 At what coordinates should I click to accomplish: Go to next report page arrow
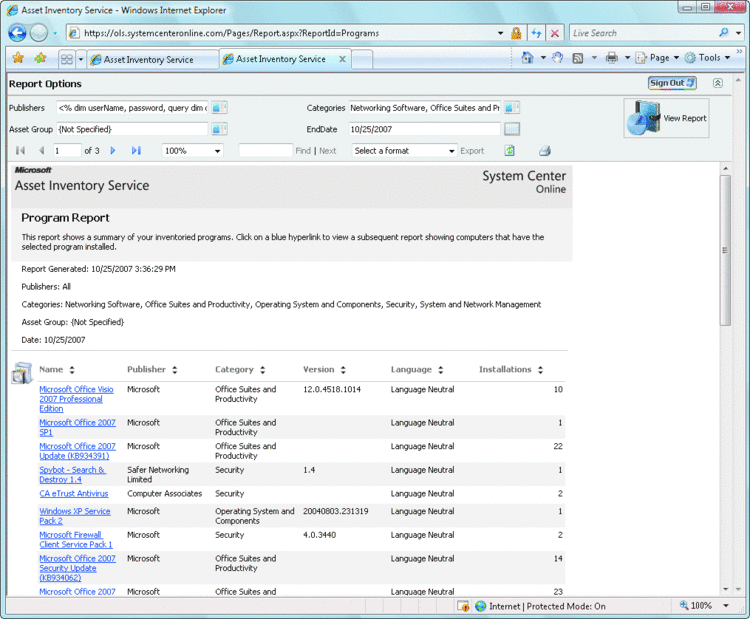click(x=113, y=151)
